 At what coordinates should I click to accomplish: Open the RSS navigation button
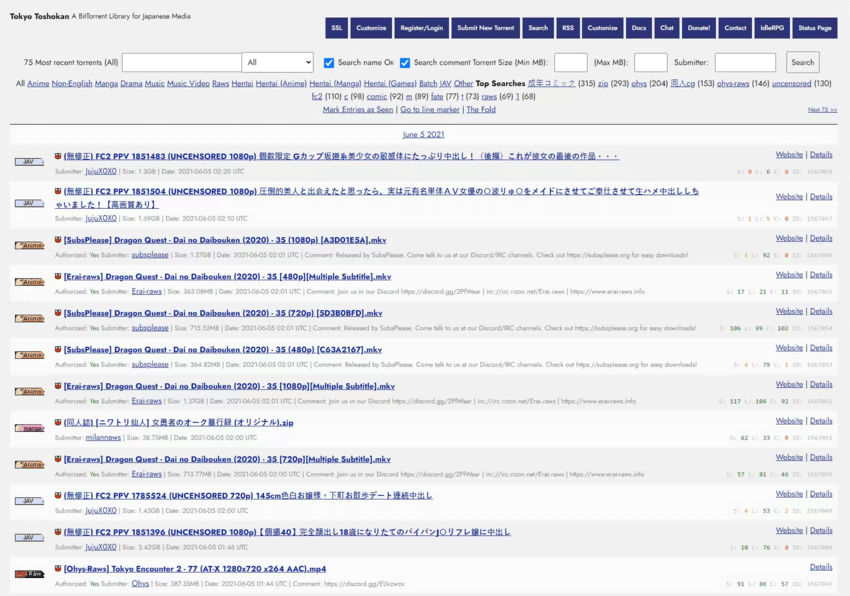coord(568,28)
